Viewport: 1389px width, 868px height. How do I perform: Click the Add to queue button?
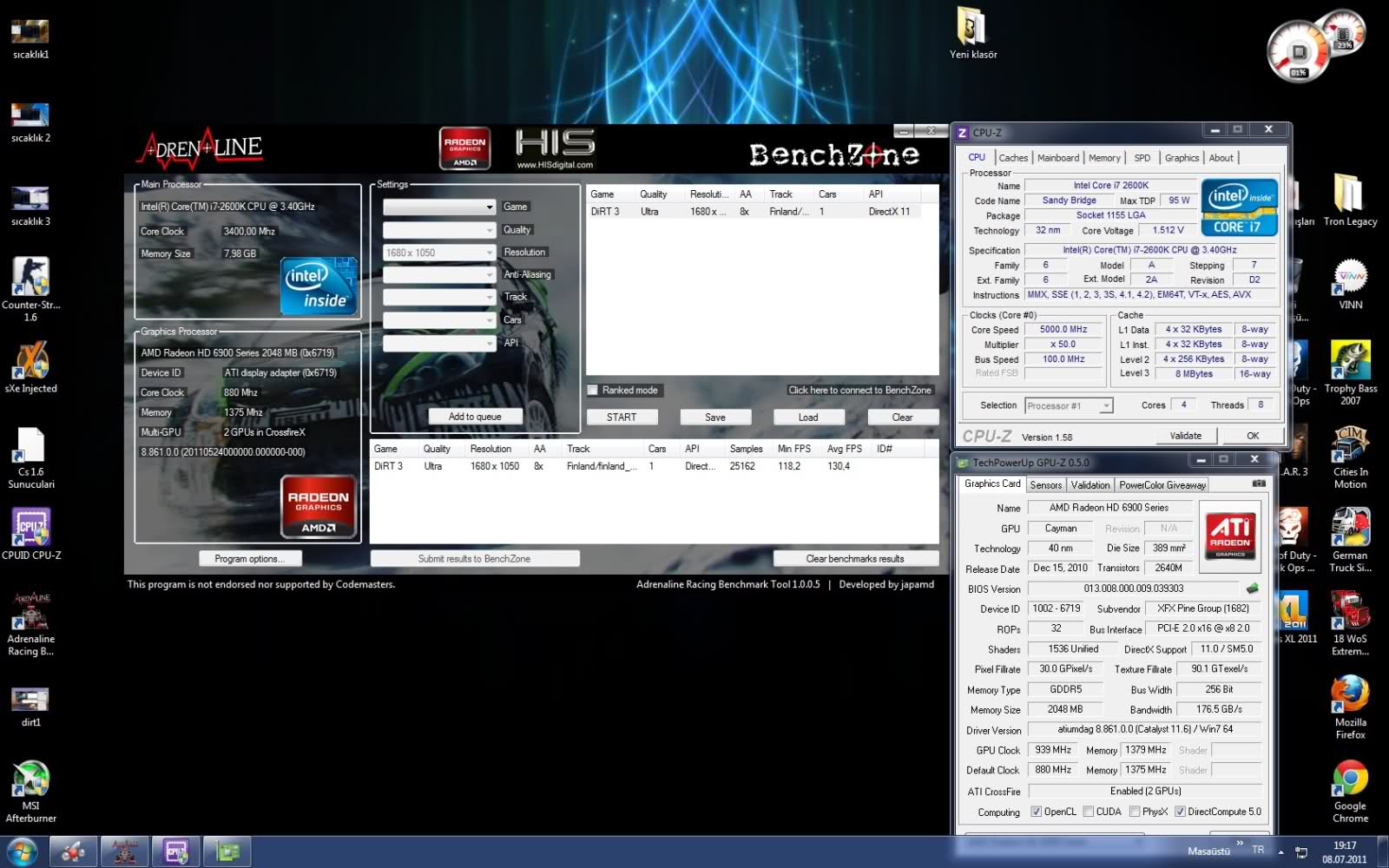click(475, 417)
